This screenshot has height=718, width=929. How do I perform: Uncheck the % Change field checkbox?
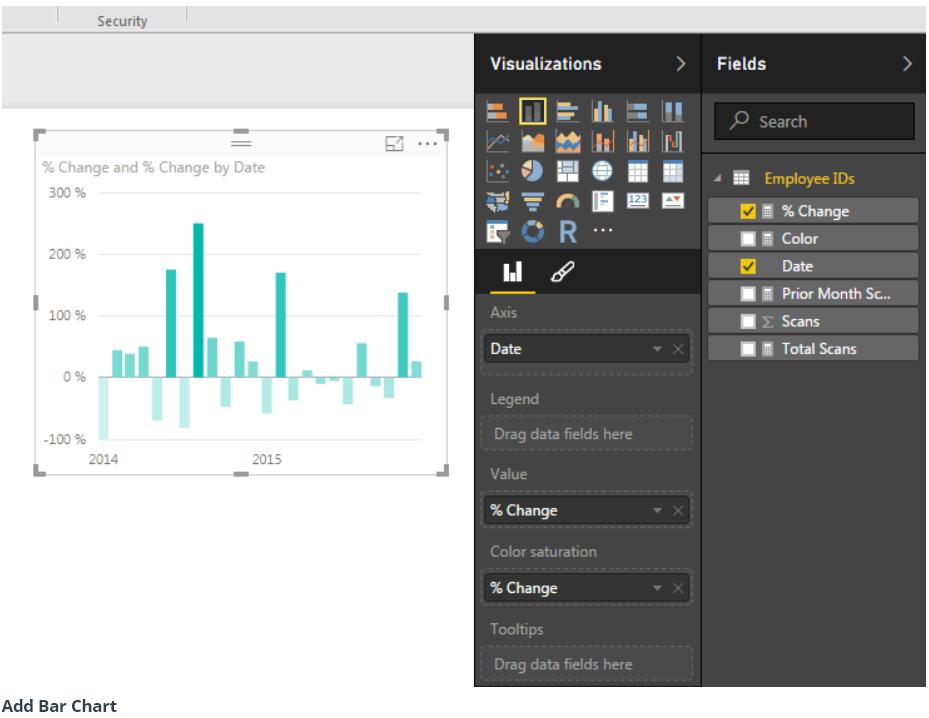pyautogui.click(x=748, y=211)
